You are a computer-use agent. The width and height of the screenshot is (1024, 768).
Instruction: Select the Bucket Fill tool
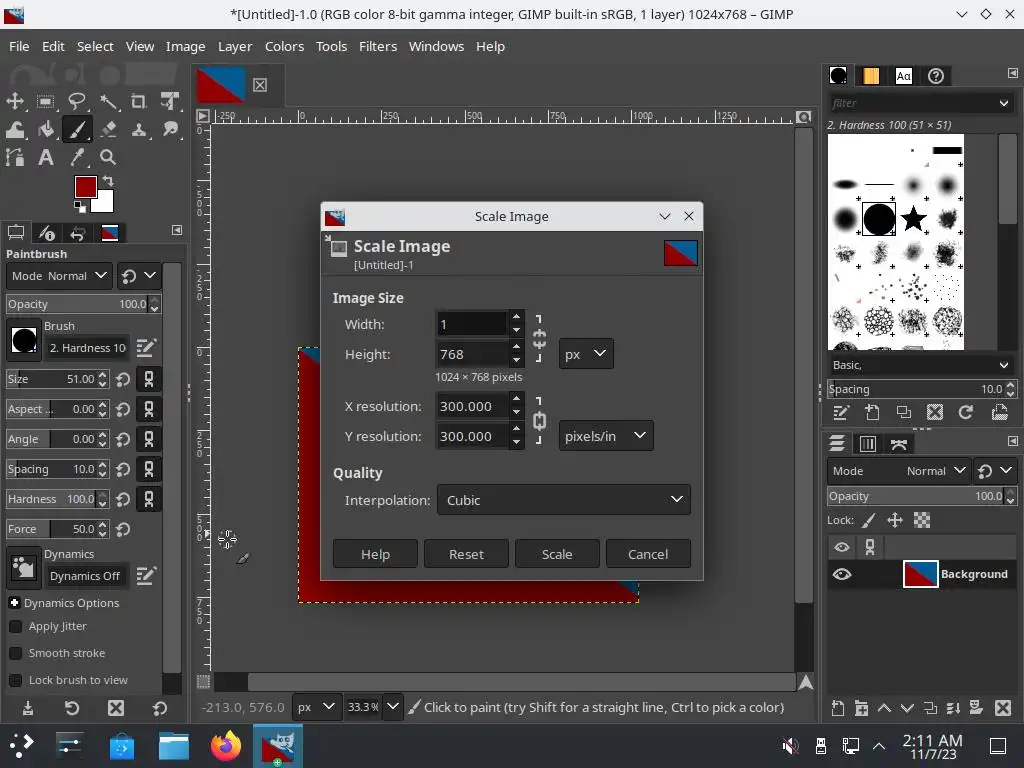(46, 129)
